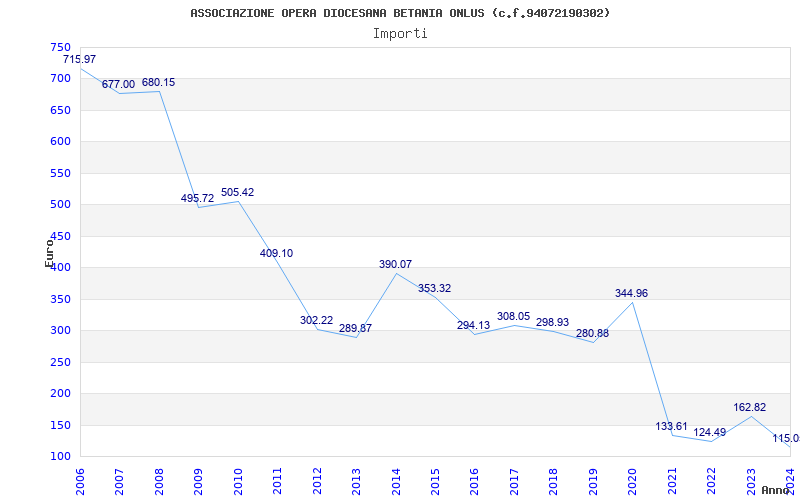This screenshot has width=800, height=500.
Task: Click x-axis year 2023
Action: tap(752, 482)
